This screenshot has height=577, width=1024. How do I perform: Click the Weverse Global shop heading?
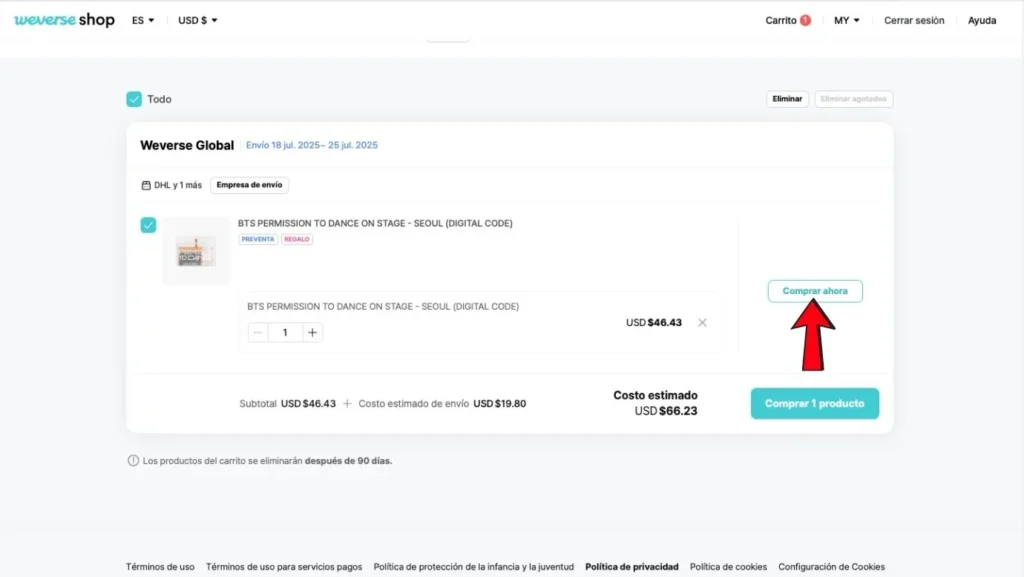(187, 145)
